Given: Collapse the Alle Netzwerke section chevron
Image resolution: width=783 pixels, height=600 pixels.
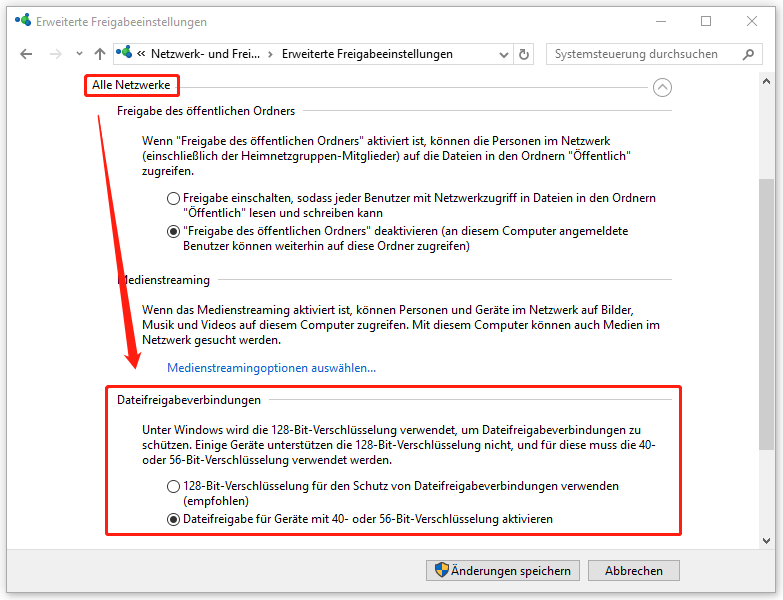Looking at the screenshot, I should pyautogui.click(x=662, y=88).
